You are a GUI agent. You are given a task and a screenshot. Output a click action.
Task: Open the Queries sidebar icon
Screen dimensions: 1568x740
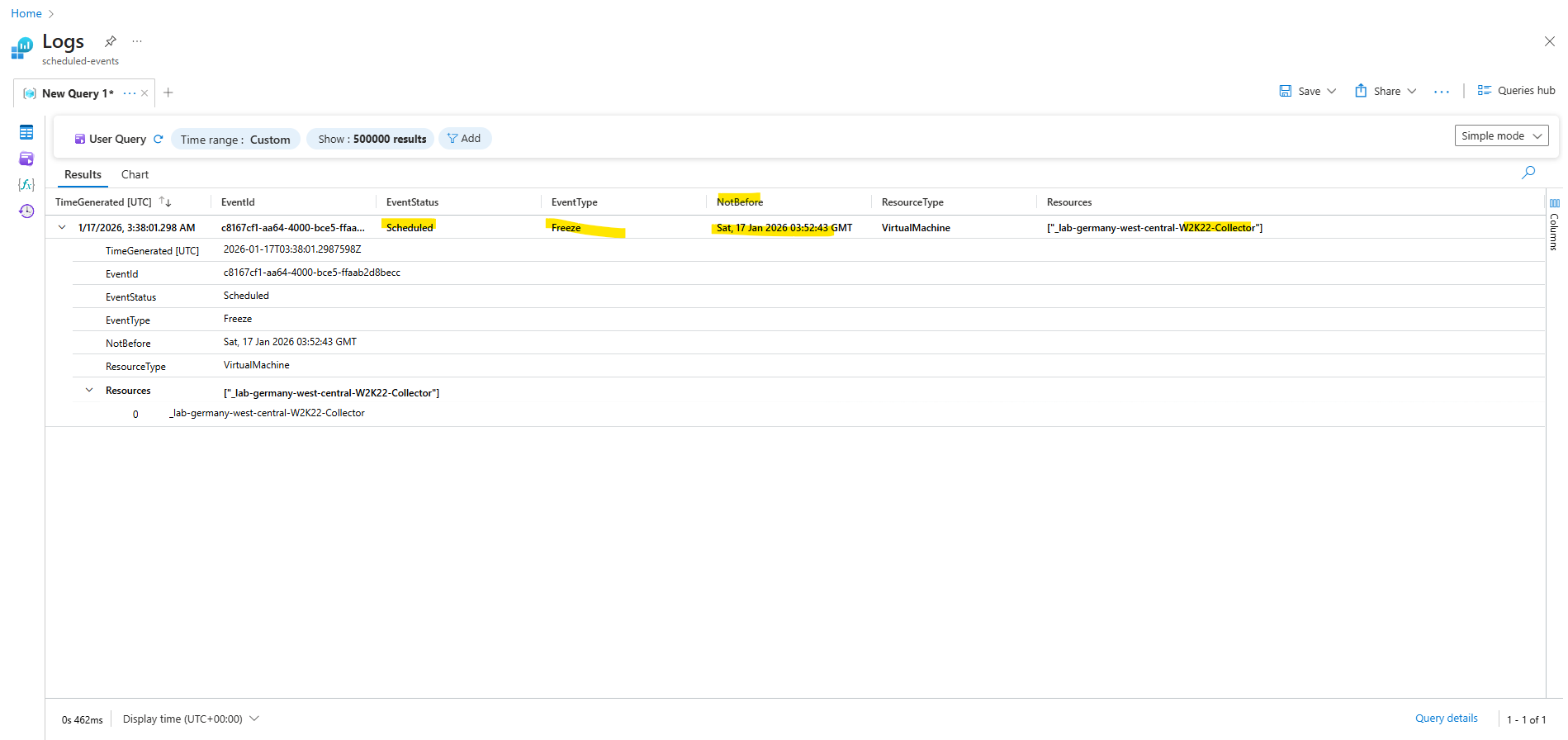26,159
